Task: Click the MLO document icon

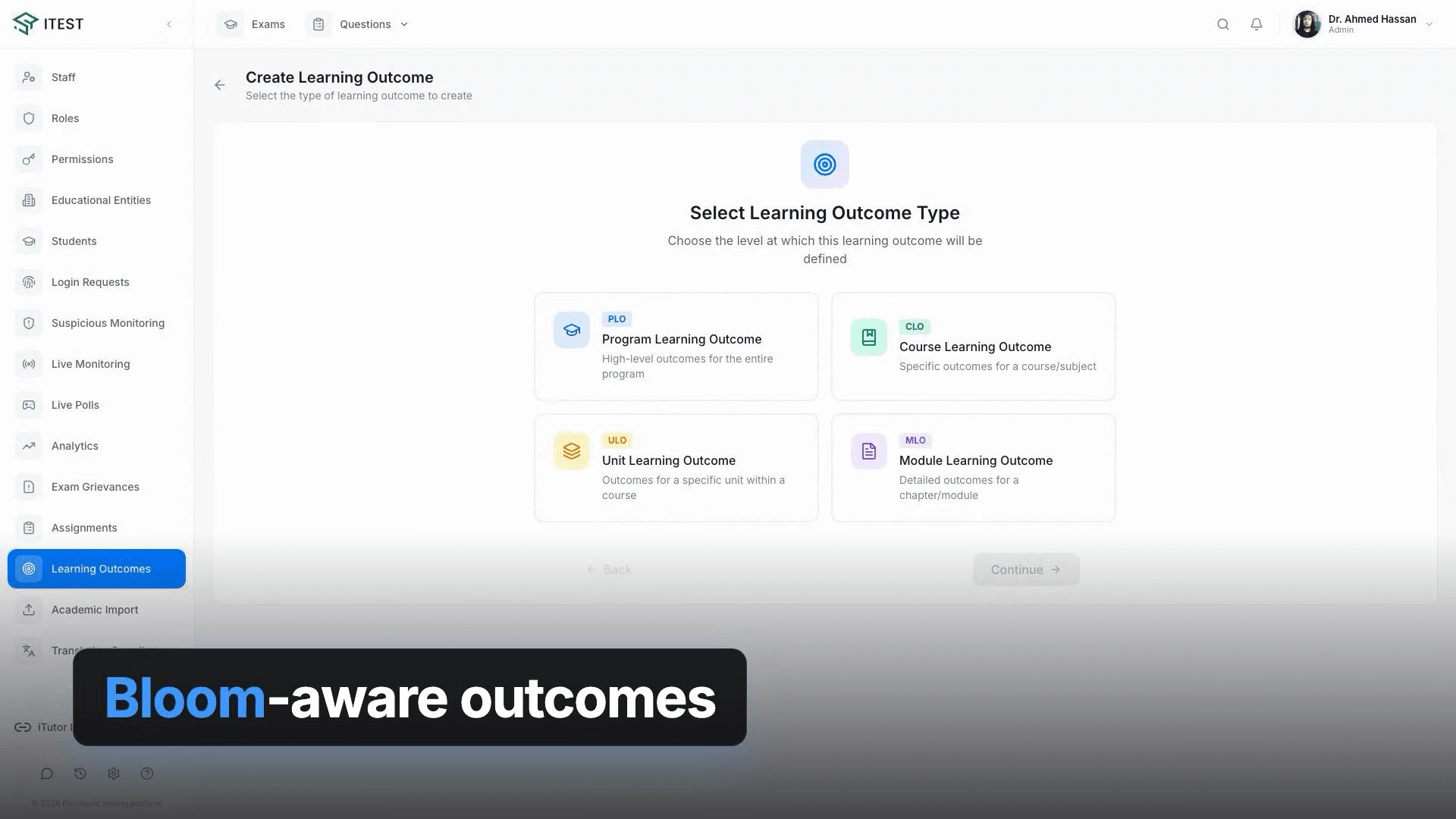Action: 869,451
